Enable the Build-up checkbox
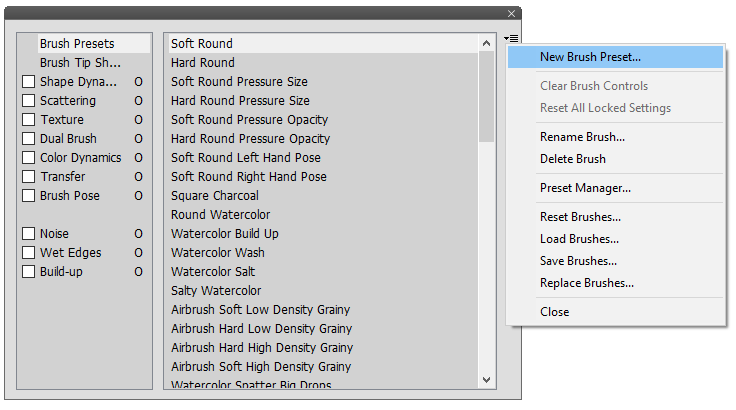The image size is (736, 410). click(28, 272)
